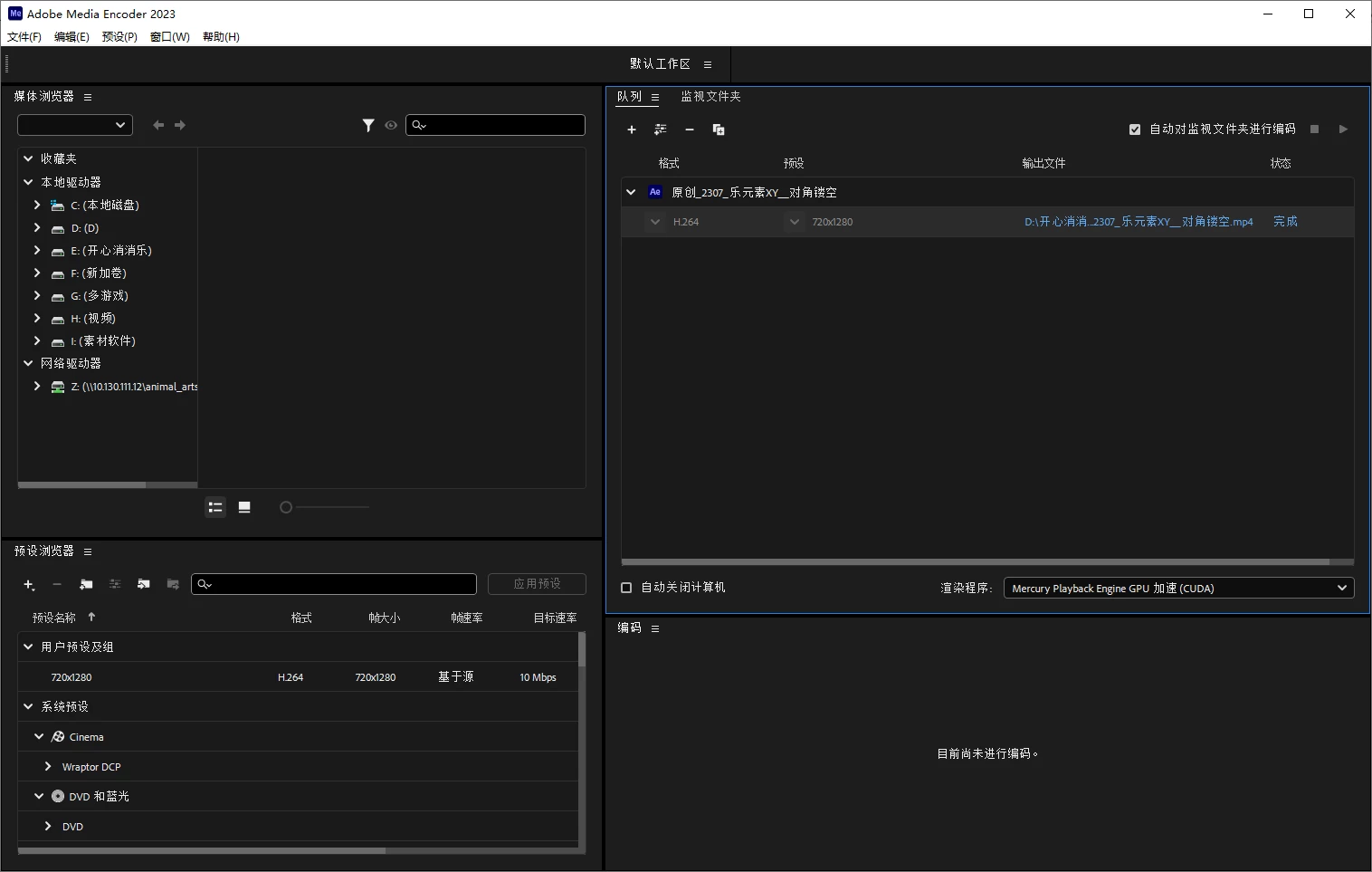Open preset settings icon
Image resolution: width=1372 pixels, height=872 pixels.
[x=115, y=585]
